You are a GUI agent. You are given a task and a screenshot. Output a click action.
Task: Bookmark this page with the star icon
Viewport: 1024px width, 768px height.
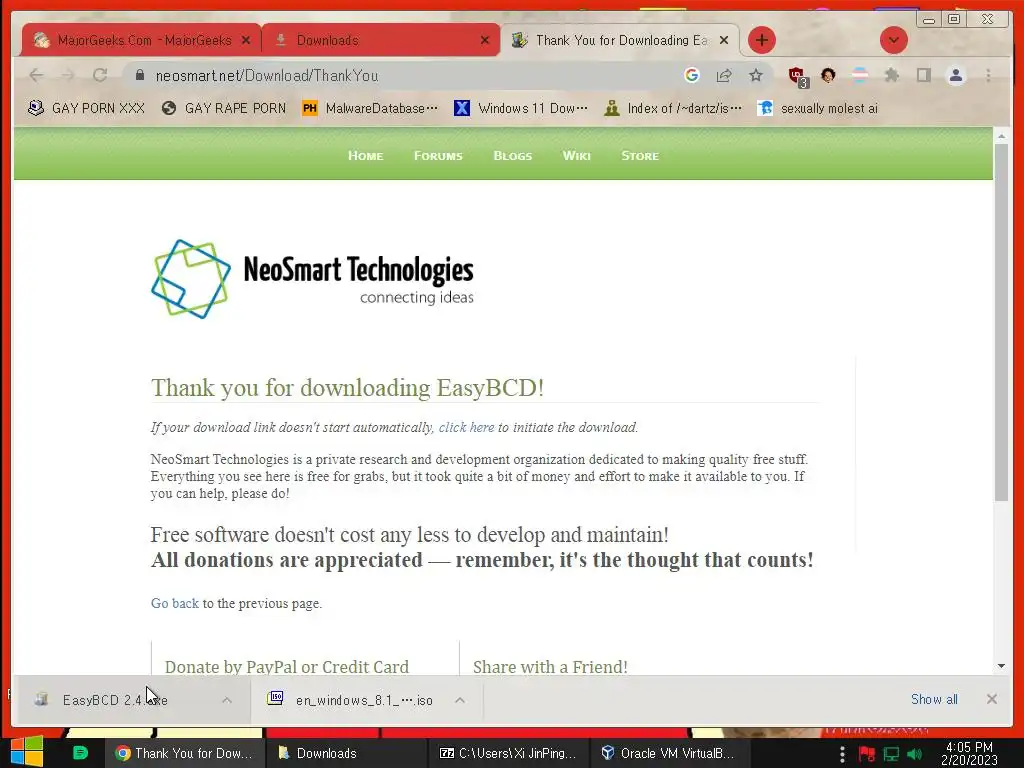756,75
